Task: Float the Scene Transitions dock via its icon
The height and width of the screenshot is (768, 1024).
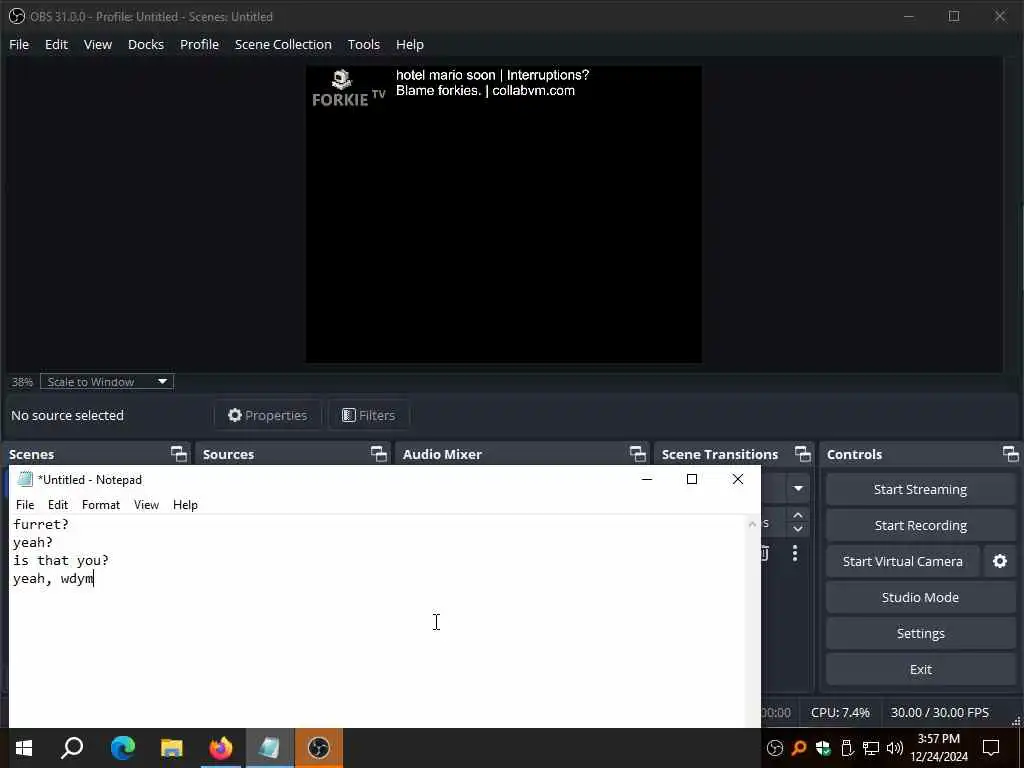Action: [x=803, y=454]
